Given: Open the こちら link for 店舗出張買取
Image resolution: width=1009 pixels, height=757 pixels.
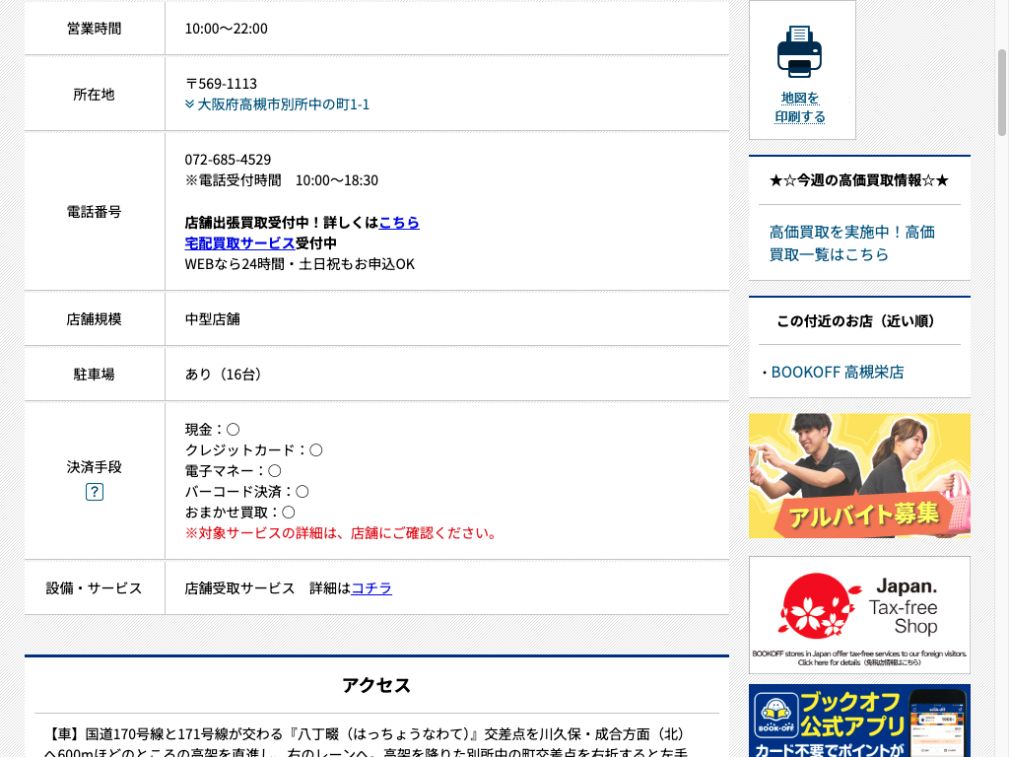Looking at the screenshot, I should 399,223.
